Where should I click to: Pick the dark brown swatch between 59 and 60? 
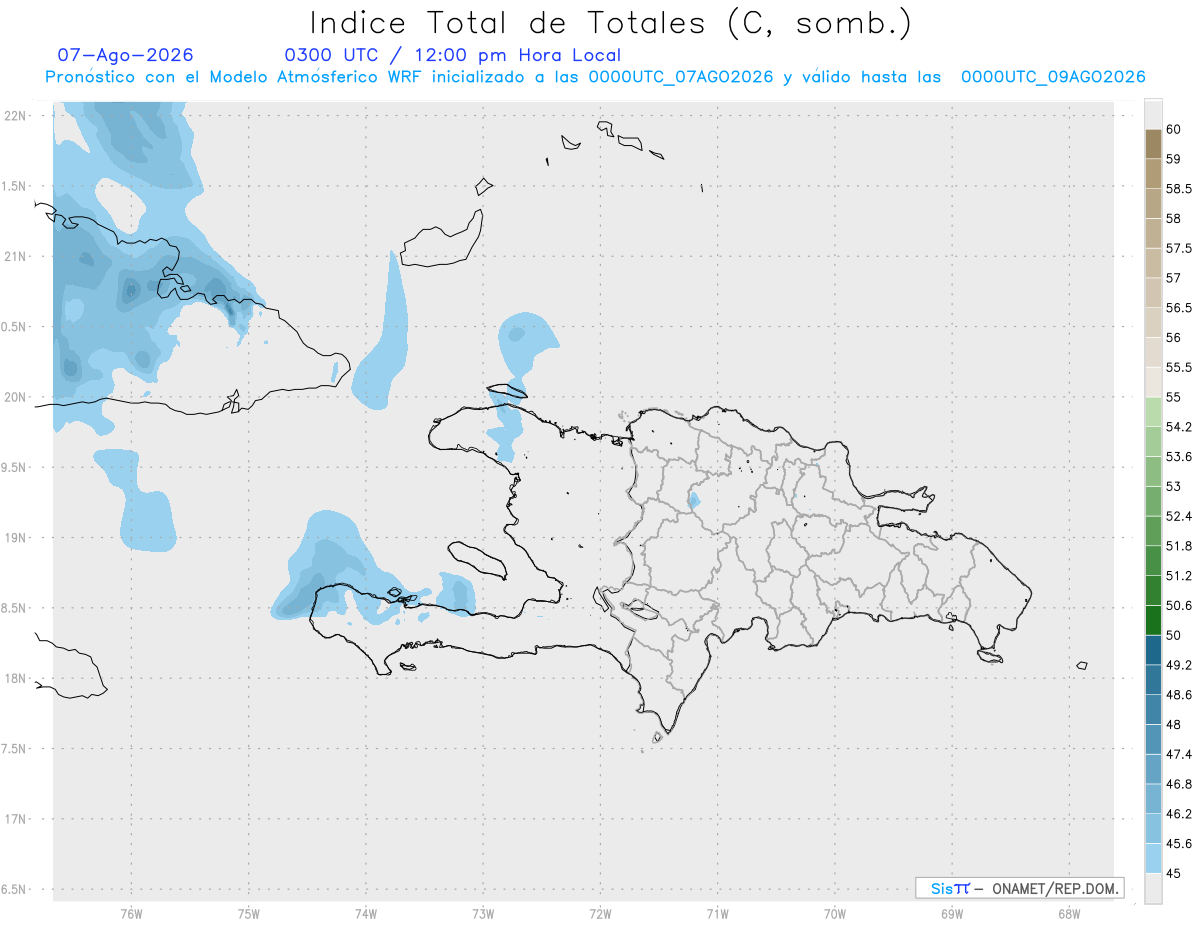[1153, 144]
